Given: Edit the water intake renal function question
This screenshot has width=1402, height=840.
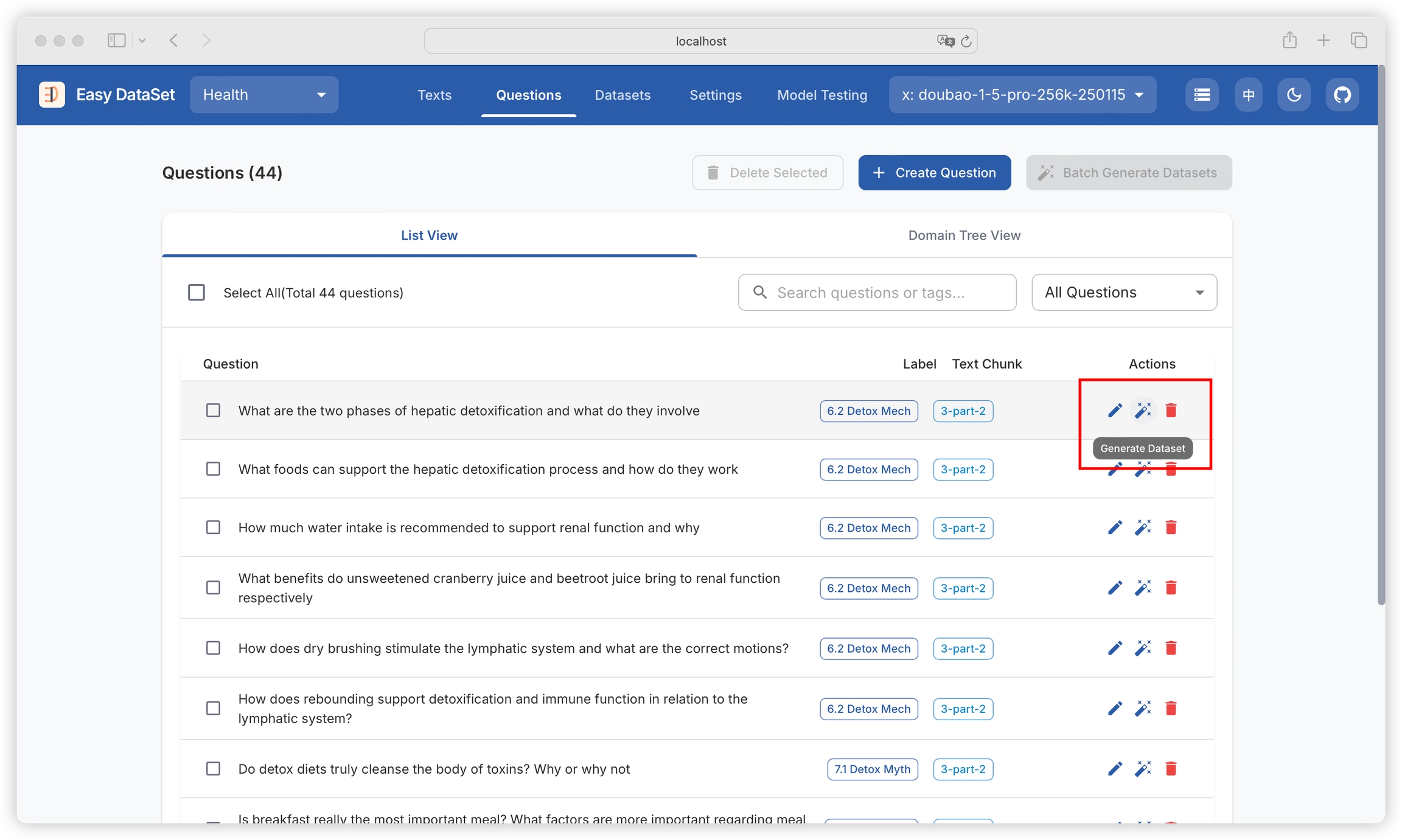Looking at the screenshot, I should click(1115, 527).
